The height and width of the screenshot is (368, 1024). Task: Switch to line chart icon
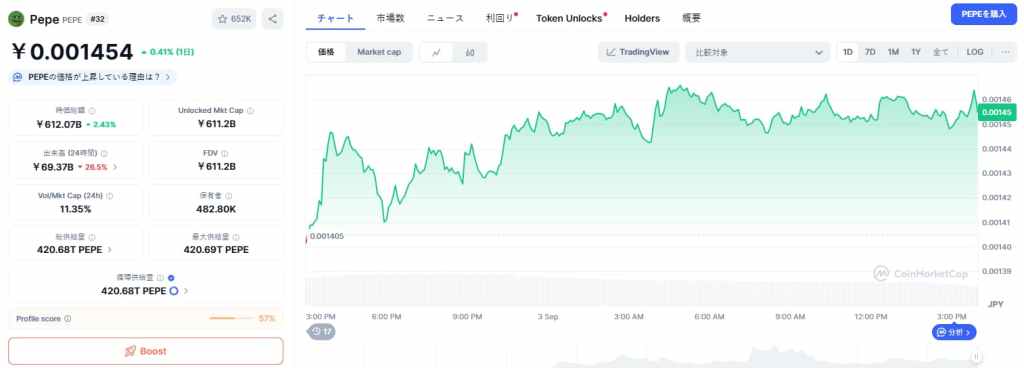click(436, 52)
